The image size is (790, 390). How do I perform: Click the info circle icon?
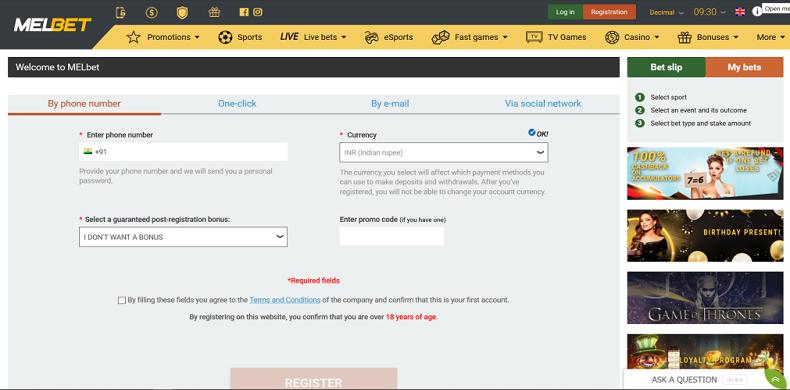tap(757, 12)
